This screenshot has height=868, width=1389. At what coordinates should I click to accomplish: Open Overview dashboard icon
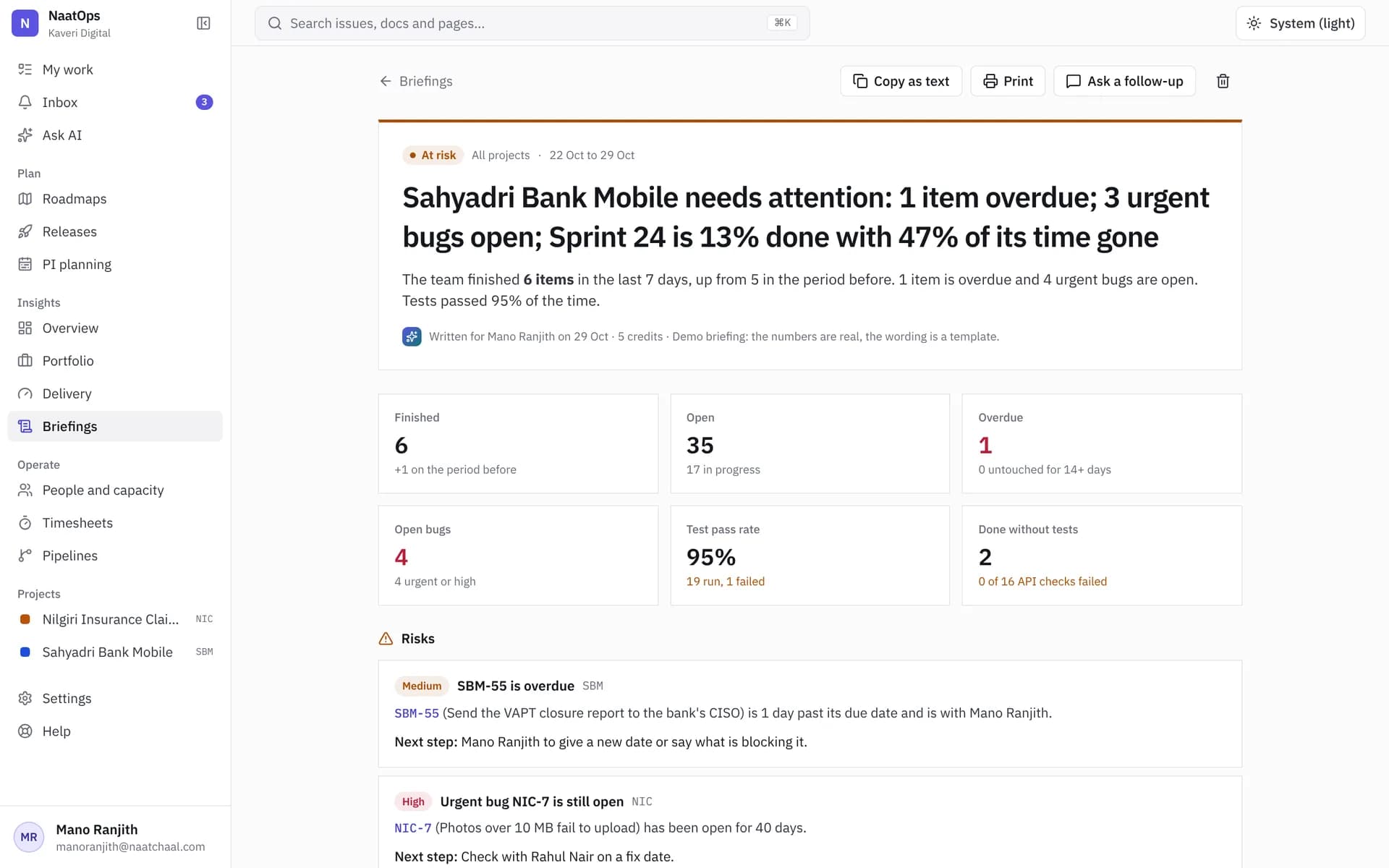point(25,328)
